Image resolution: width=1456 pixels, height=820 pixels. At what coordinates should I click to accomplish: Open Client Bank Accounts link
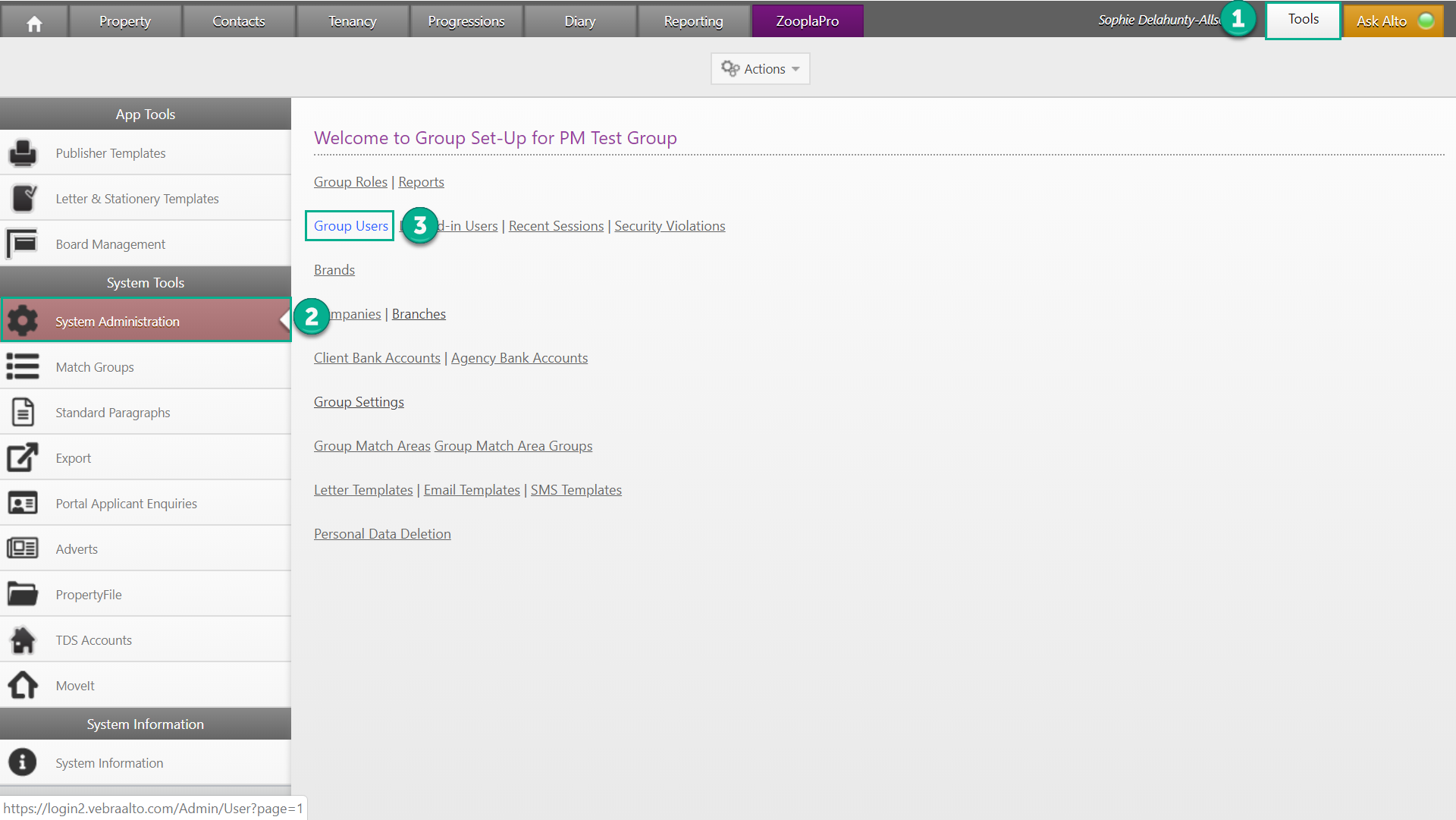(377, 358)
